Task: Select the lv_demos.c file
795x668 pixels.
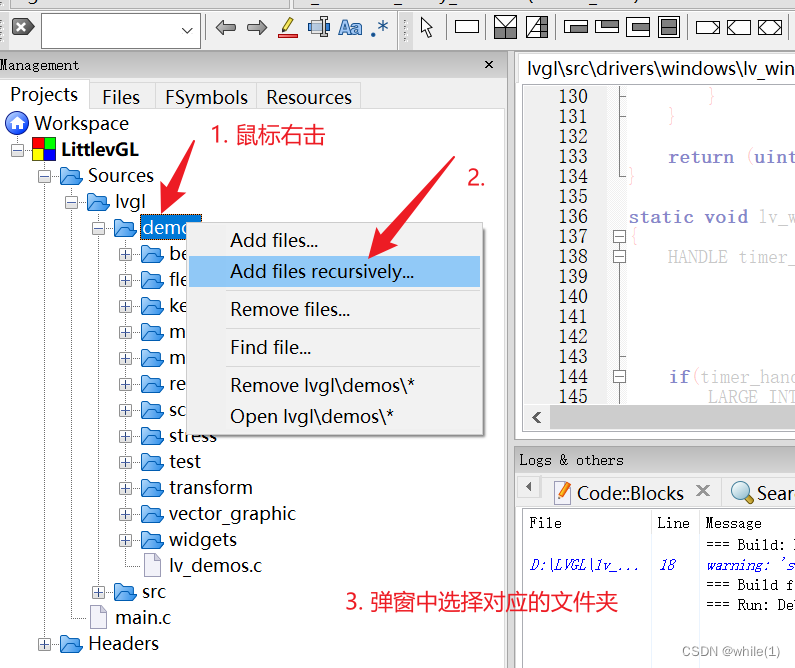Action: (215, 566)
